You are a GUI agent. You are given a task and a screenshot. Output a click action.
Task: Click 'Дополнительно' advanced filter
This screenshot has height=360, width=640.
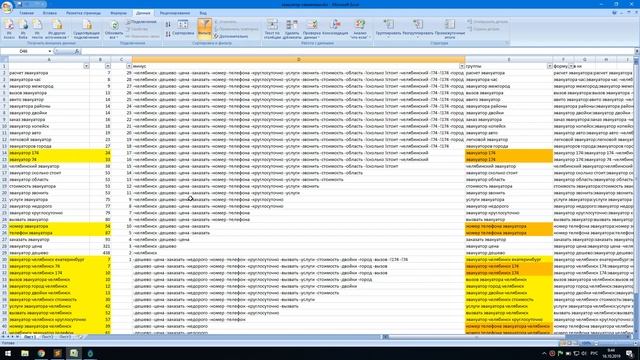click(x=231, y=36)
